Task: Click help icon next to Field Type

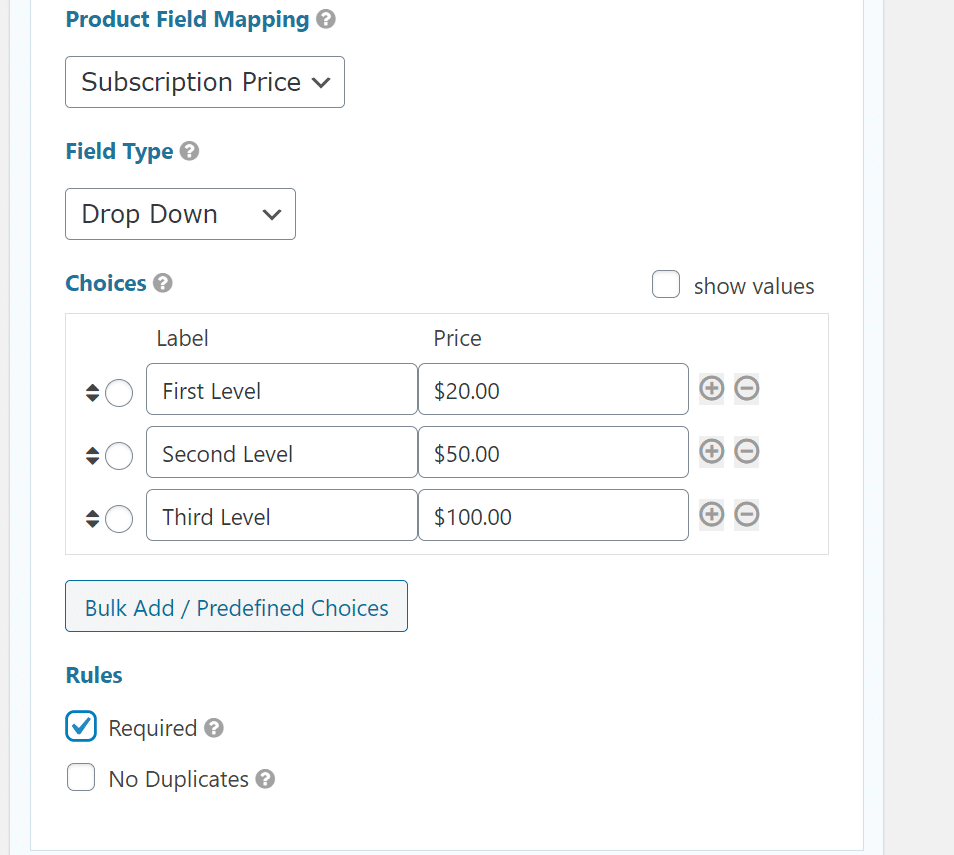Action: (x=189, y=151)
